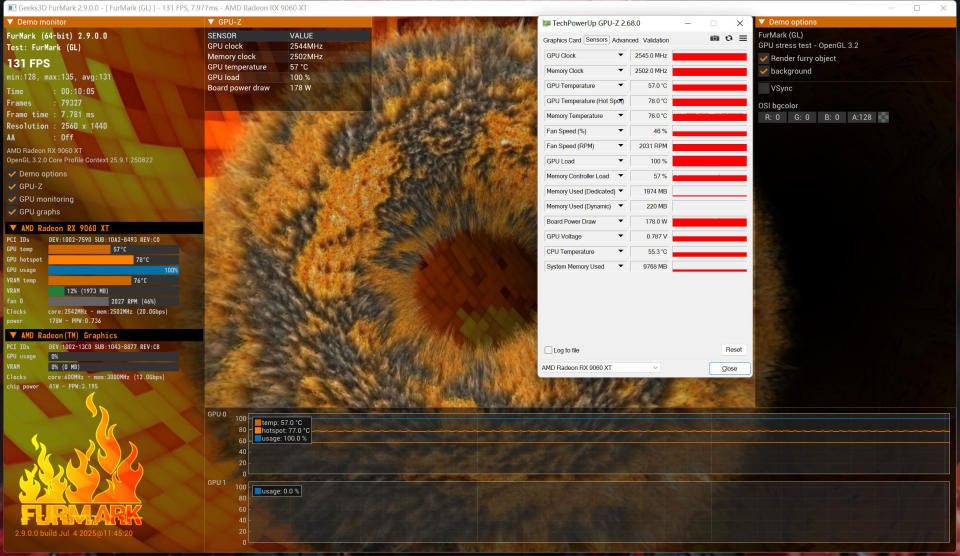960x556 pixels.
Task: Toggle the GPU monitoring checkbox
Action: click(x=12, y=200)
